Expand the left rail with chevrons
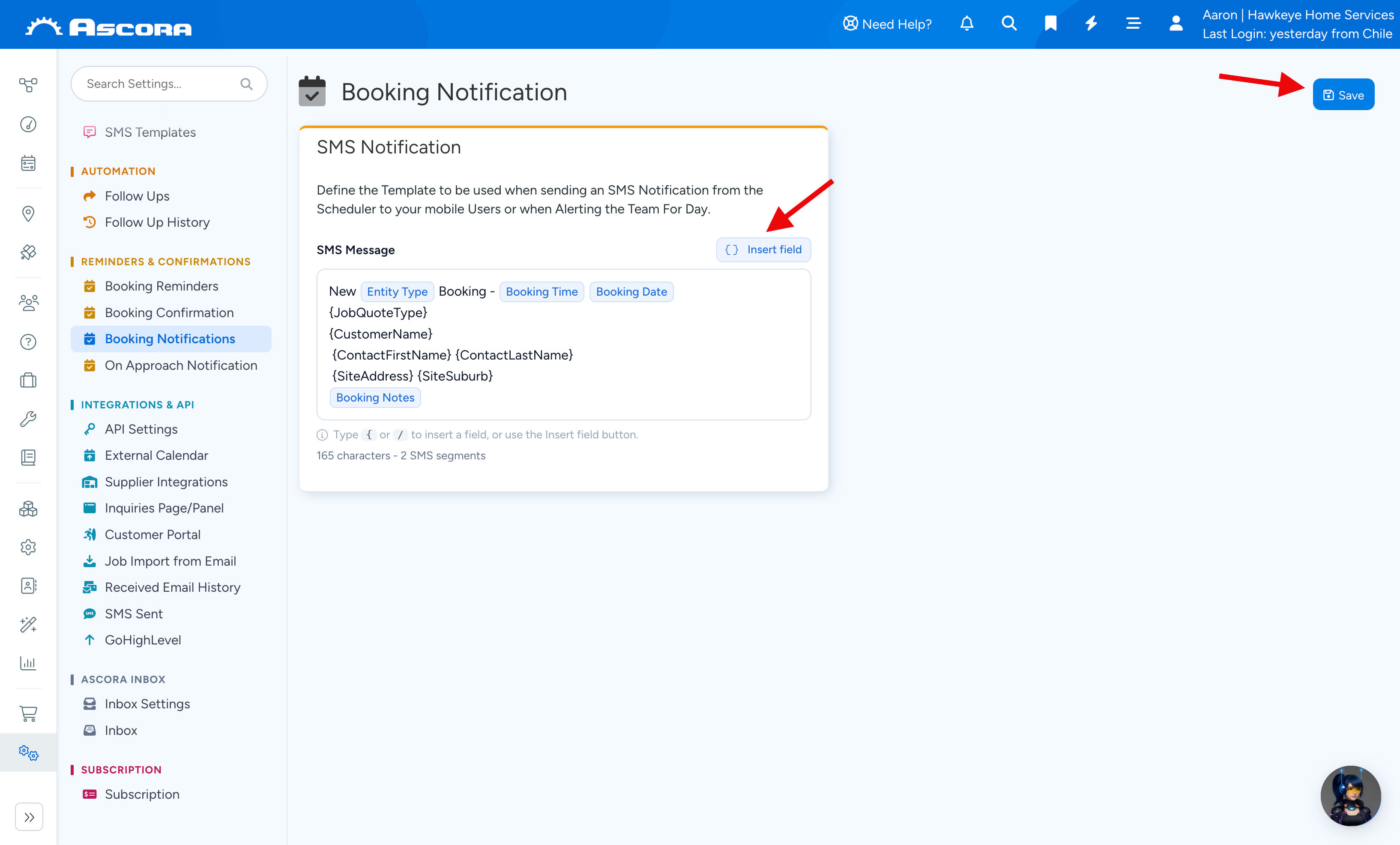The height and width of the screenshot is (845, 1400). click(29, 817)
